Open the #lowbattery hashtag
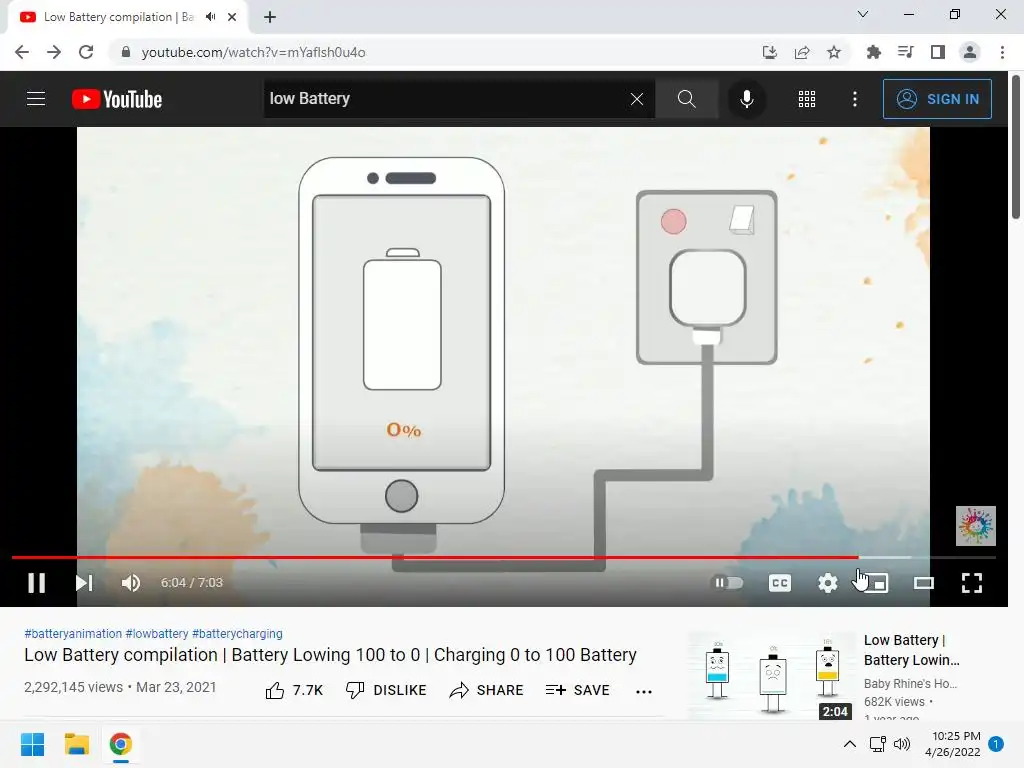Viewport: 1024px width, 768px height. coord(157,633)
